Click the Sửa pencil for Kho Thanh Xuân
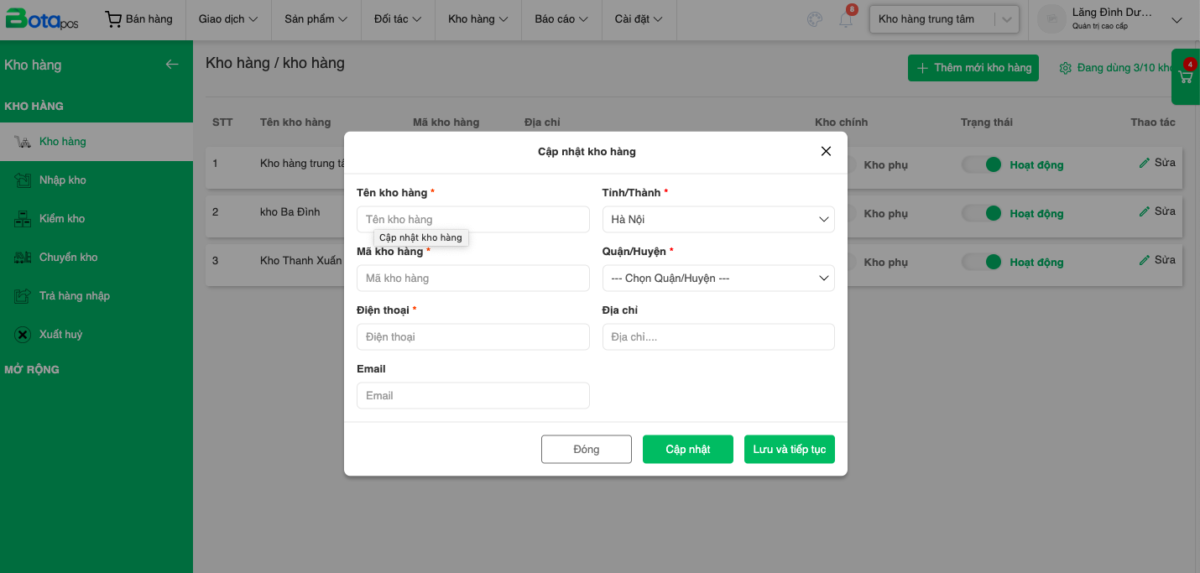The image size is (1200, 573). click(1157, 260)
